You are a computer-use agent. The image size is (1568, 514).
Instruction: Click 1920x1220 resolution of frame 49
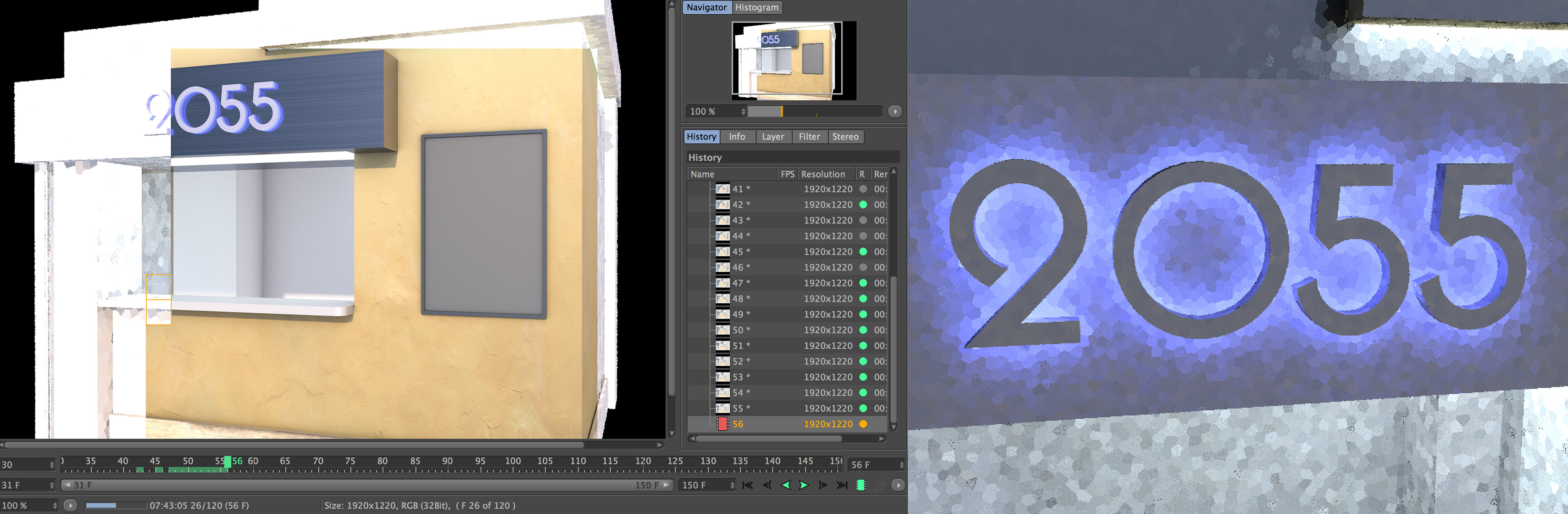[x=828, y=315]
